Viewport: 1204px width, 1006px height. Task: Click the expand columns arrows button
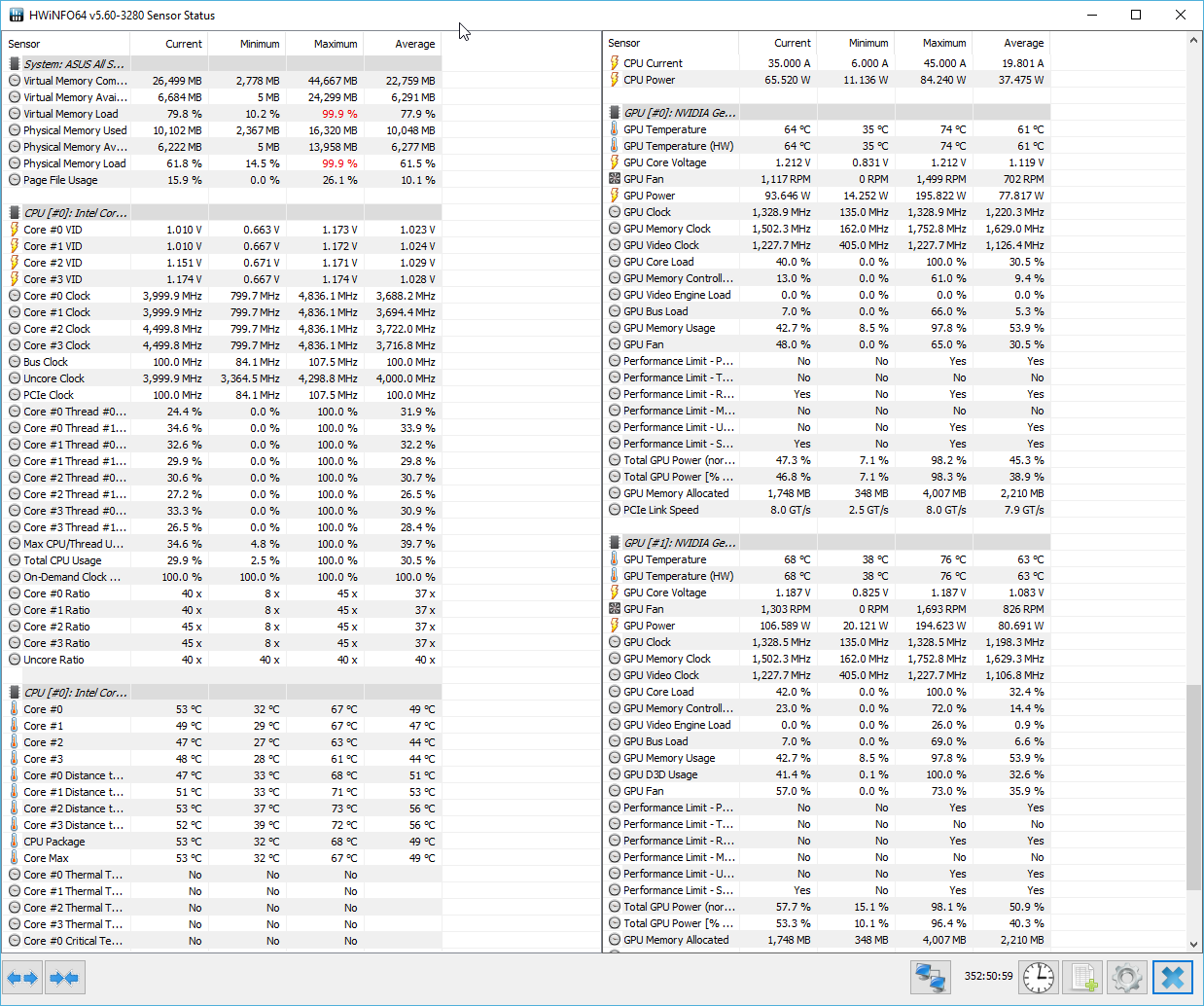tap(22, 978)
